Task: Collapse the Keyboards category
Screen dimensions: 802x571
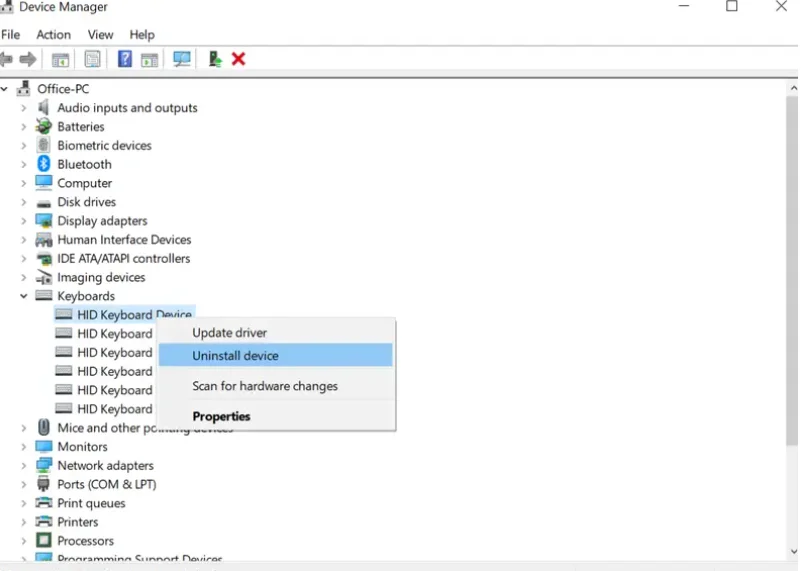Action: 24,296
